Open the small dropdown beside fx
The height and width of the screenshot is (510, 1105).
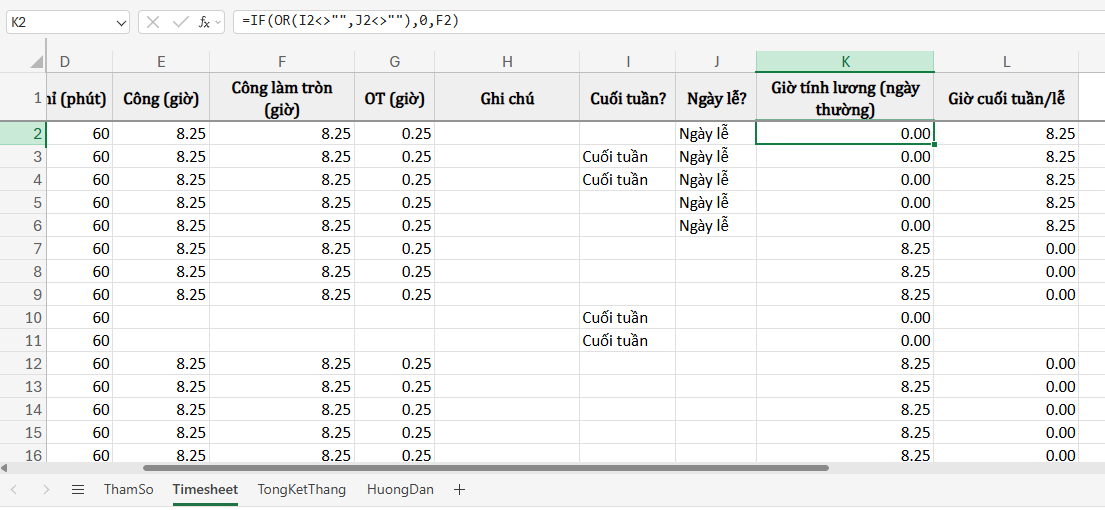click(219, 21)
